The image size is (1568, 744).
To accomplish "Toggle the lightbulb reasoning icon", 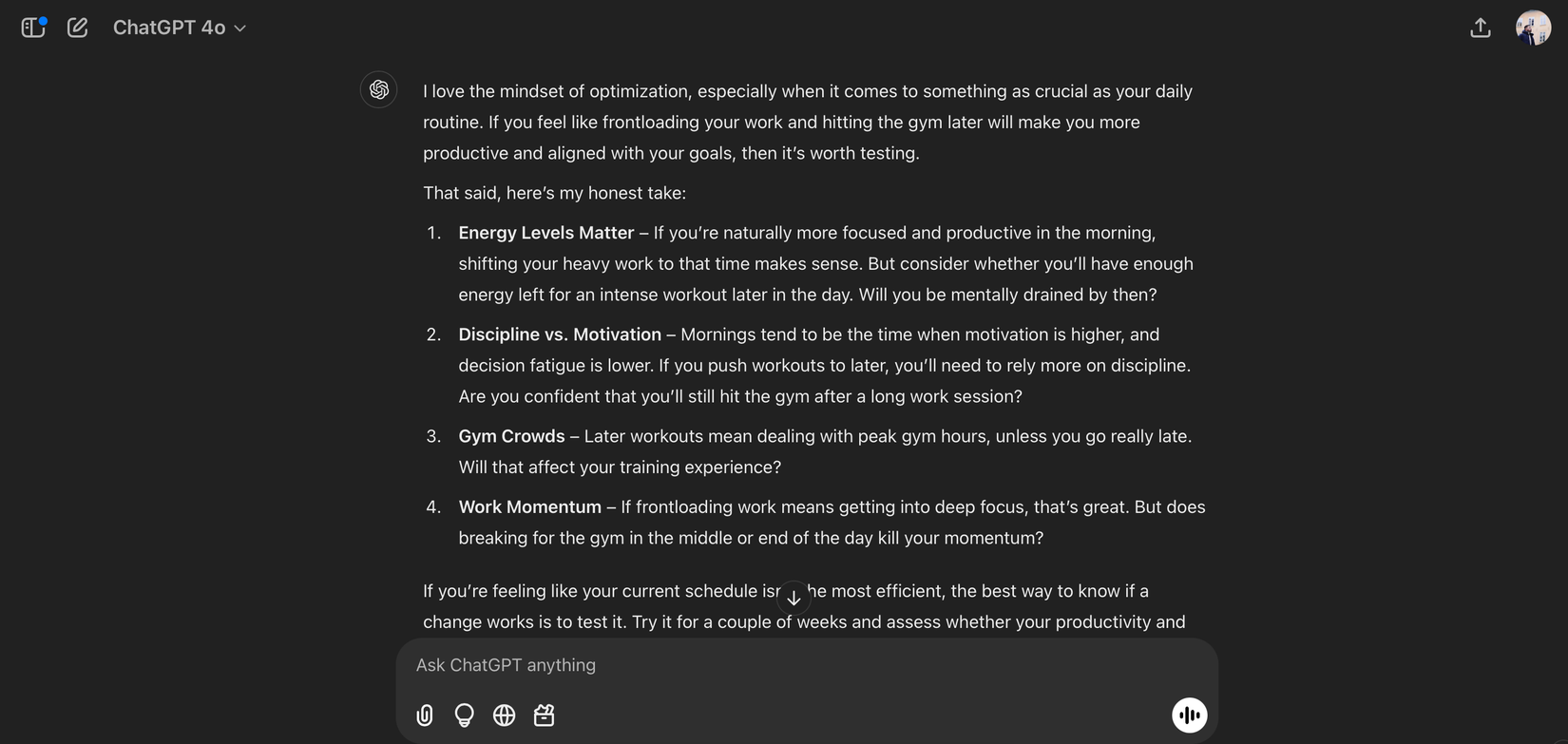I will [x=465, y=715].
